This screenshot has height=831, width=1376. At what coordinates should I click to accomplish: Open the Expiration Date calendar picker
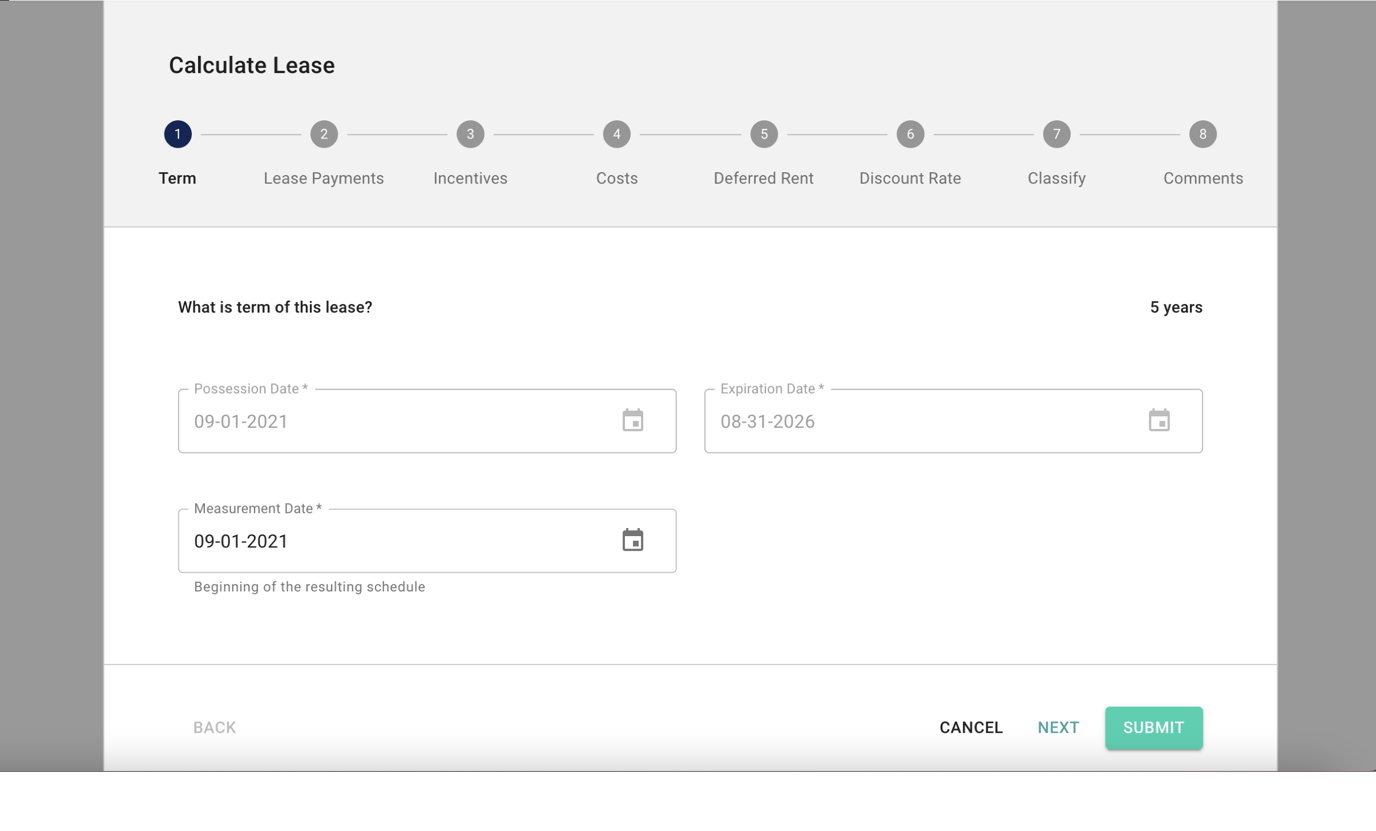pyautogui.click(x=1159, y=420)
